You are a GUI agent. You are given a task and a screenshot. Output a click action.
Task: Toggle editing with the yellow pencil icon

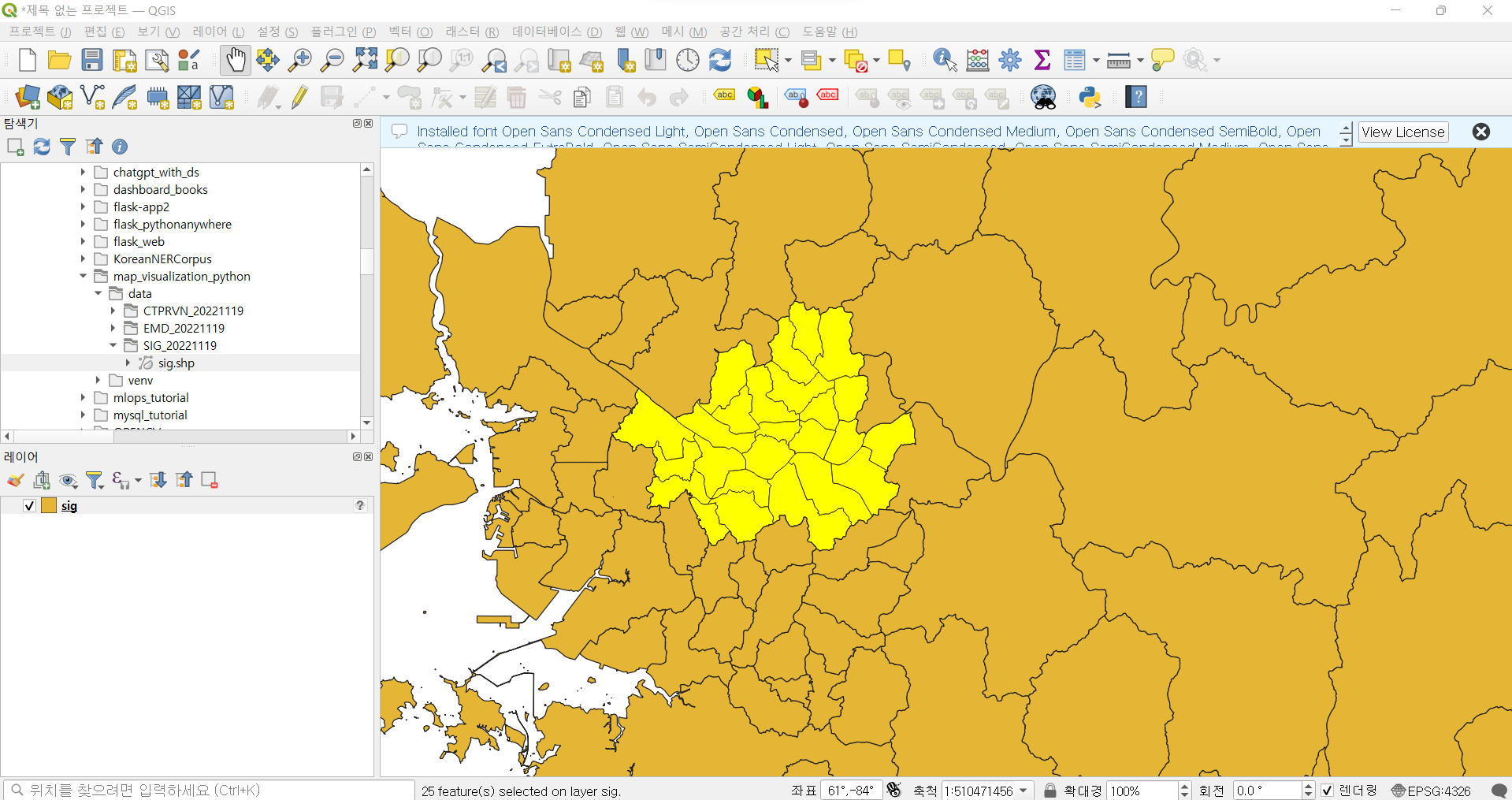[299, 97]
